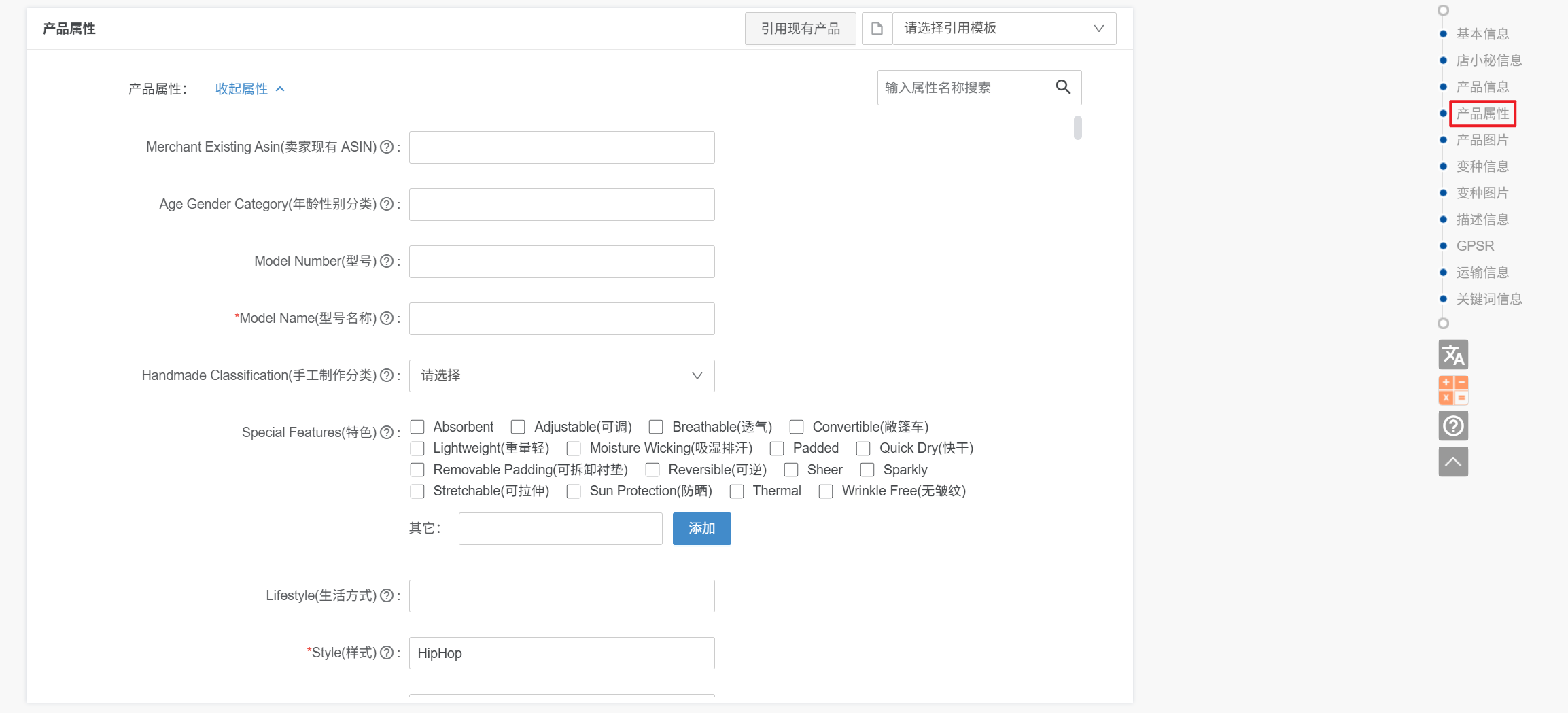Open the Handmade Classification dropdown
This screenshot has height=713, width=1568.
[x=561, y=376]
